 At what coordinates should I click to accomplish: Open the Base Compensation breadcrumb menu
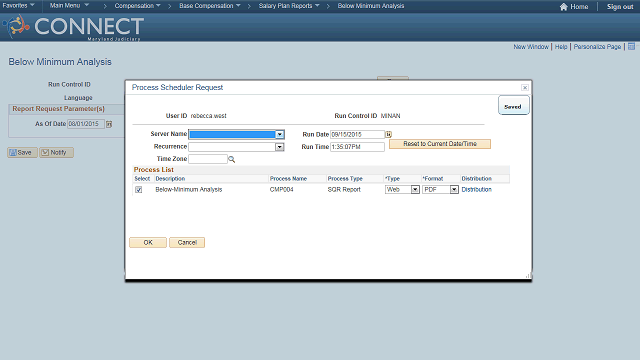210,6
